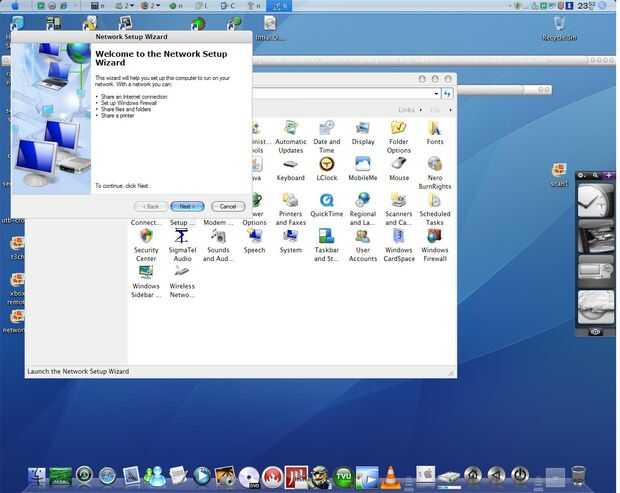Click the analog clock sidebar widget
The width and height of the screenshot is (620, 493).
[x=595, y=201]
